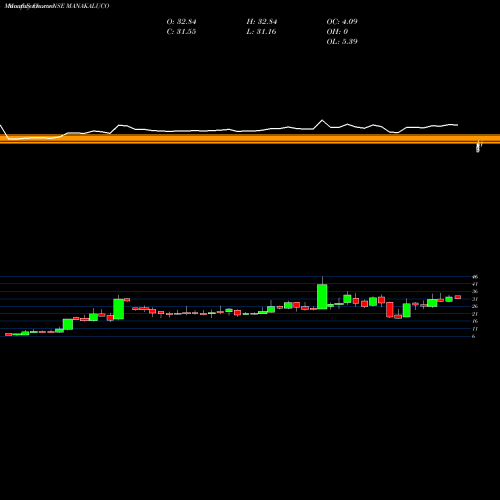This screenshot has height=500, width=500.
Task: Click the 41 price axis label
Action: 475,284
